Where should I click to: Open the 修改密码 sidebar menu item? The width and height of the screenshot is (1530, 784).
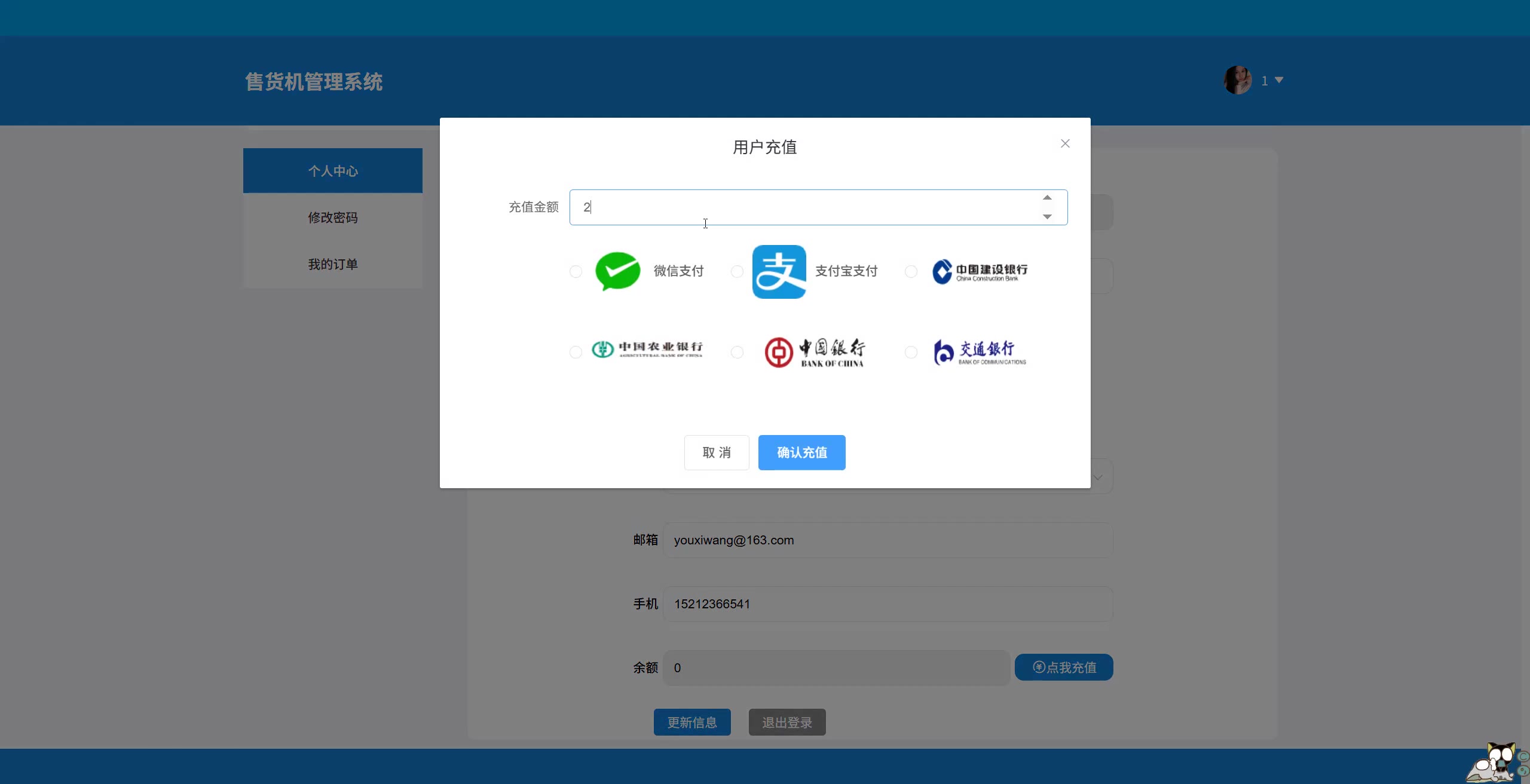click(x=332, y=218)
